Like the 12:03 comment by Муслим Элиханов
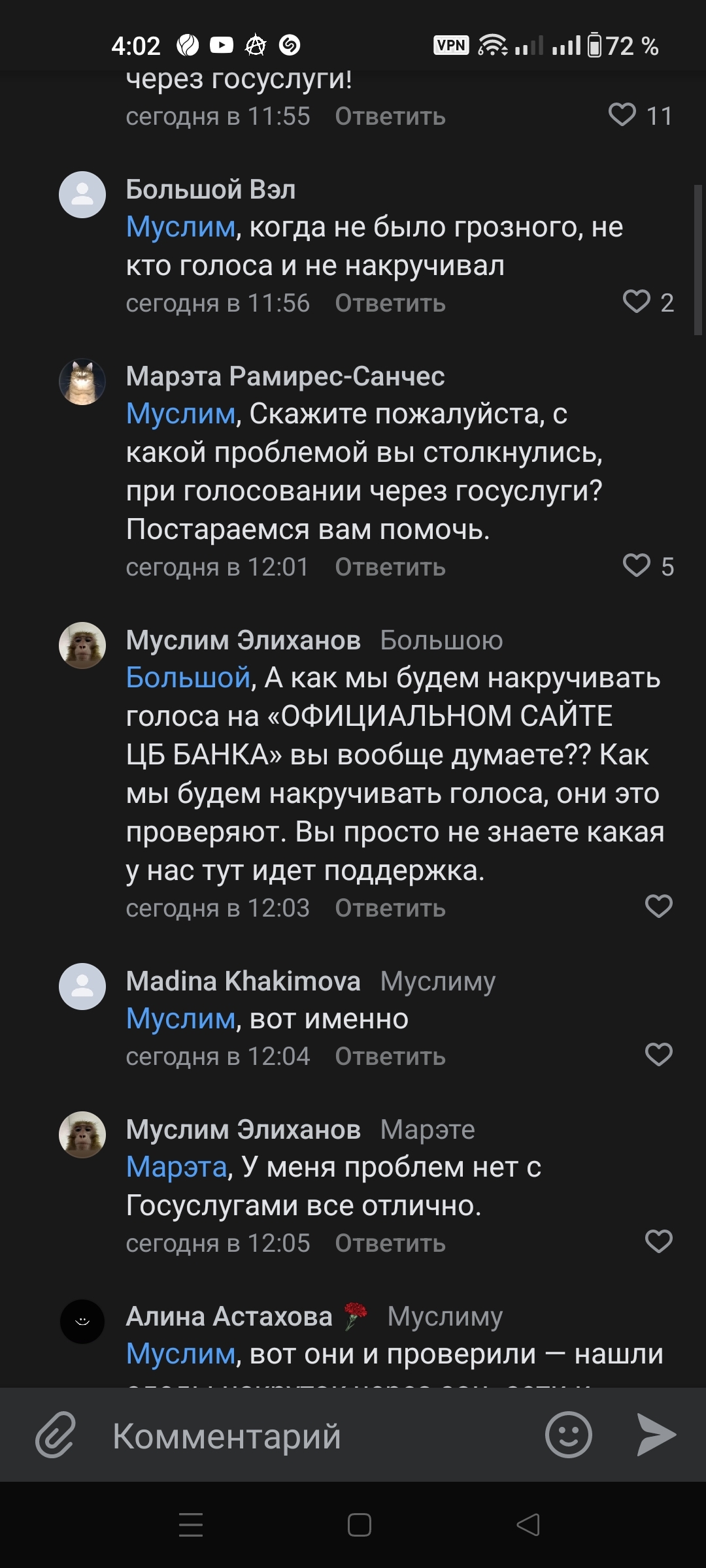The image size is (706, 1568). [x=658, y=907]
